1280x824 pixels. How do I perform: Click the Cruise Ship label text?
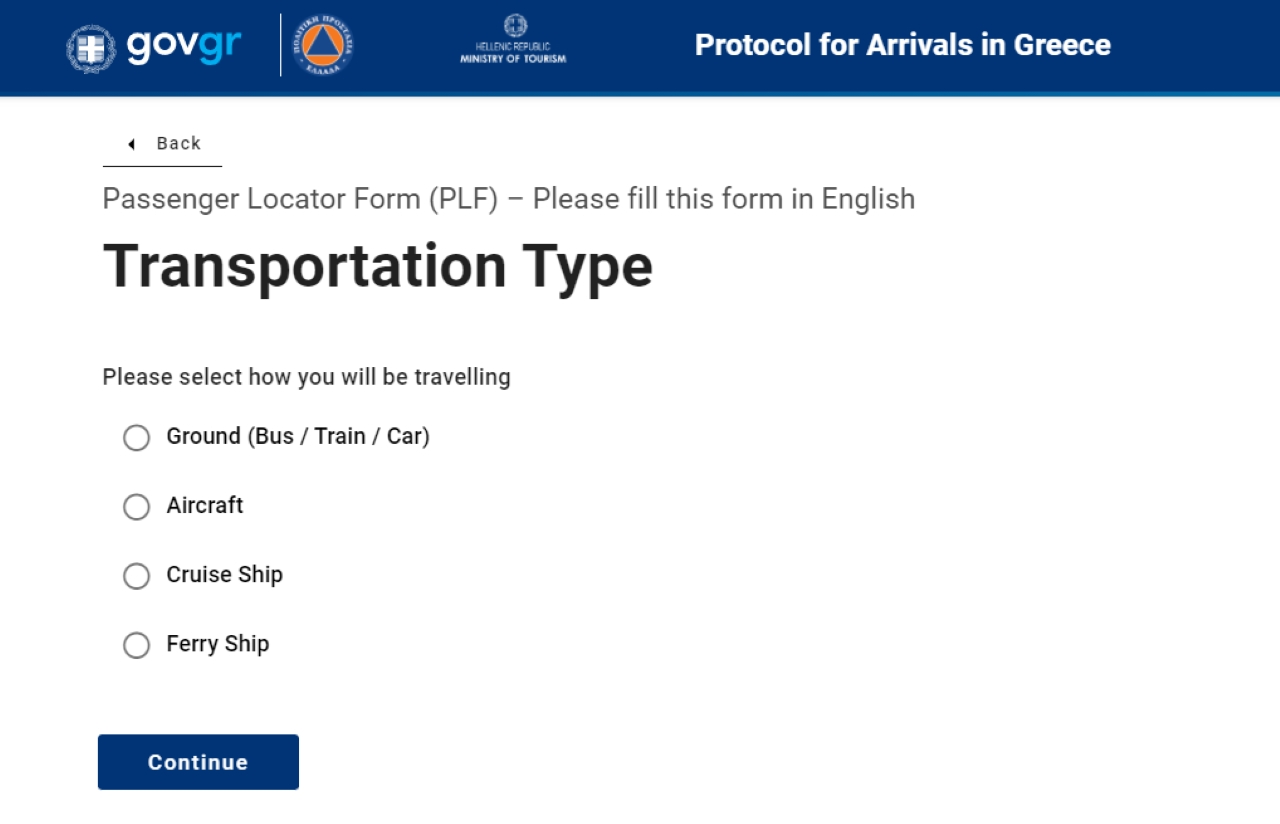(x=225, y=575)
